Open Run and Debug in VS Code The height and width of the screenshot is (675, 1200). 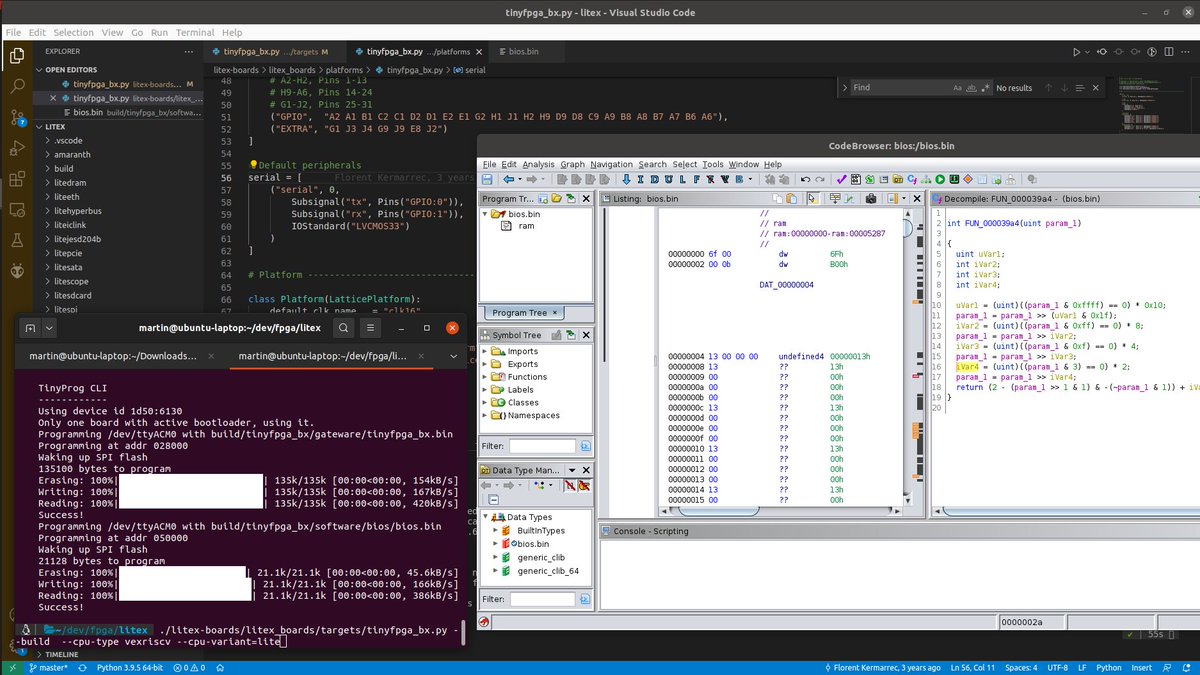coord(17,149)
